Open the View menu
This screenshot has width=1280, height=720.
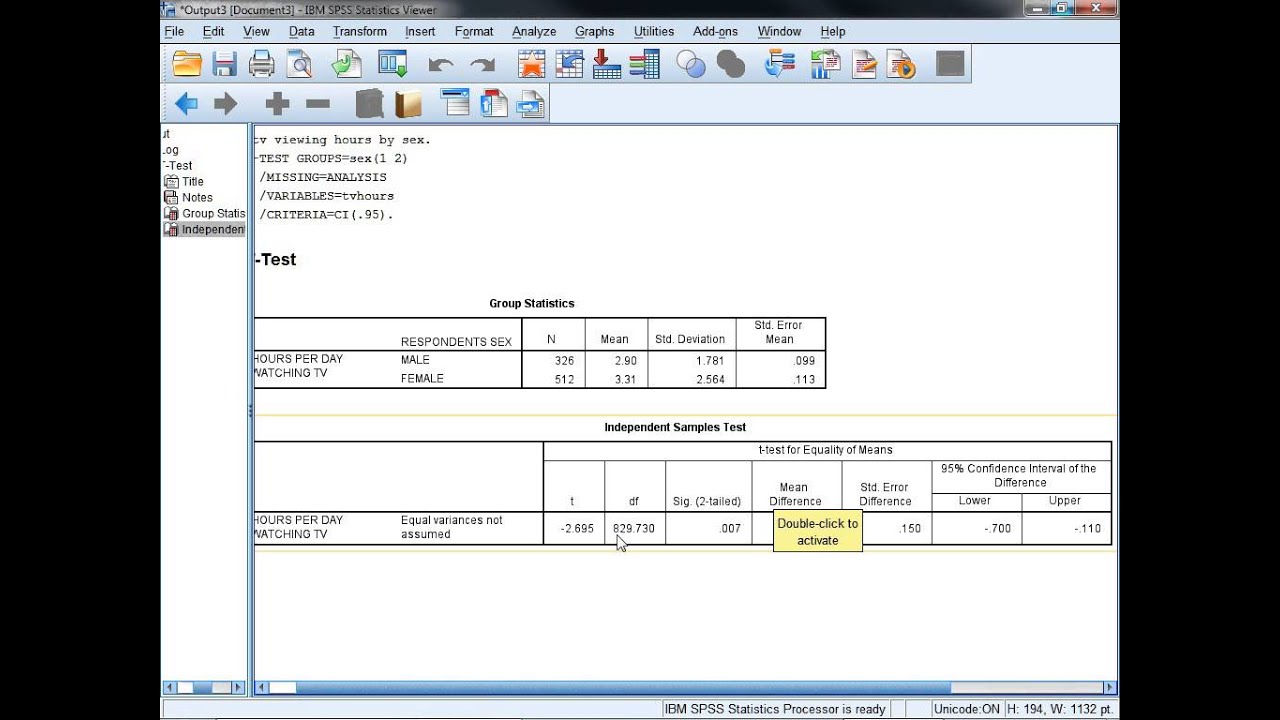coord(256,31)
